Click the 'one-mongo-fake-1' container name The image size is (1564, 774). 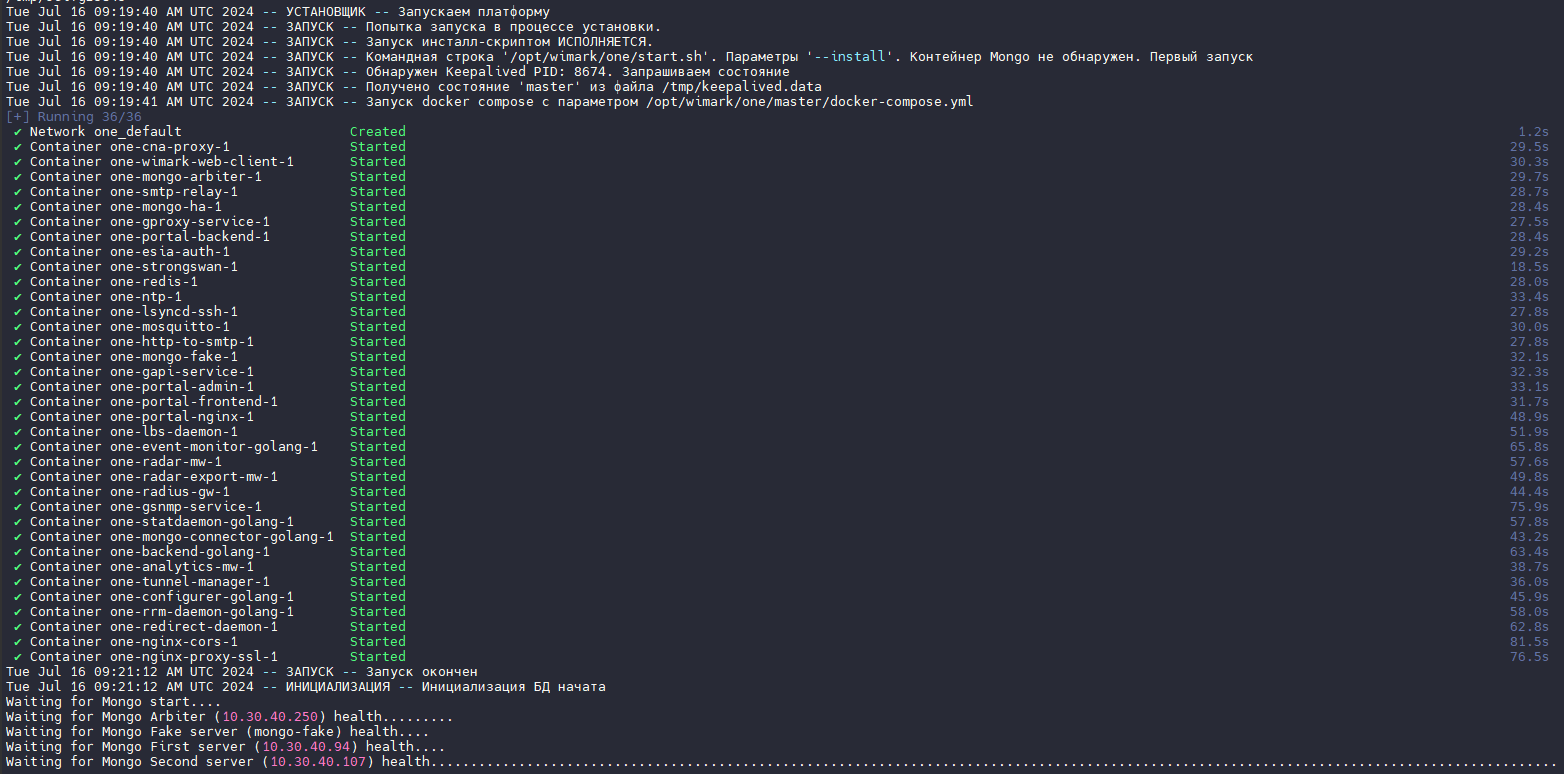pos(174,357)
